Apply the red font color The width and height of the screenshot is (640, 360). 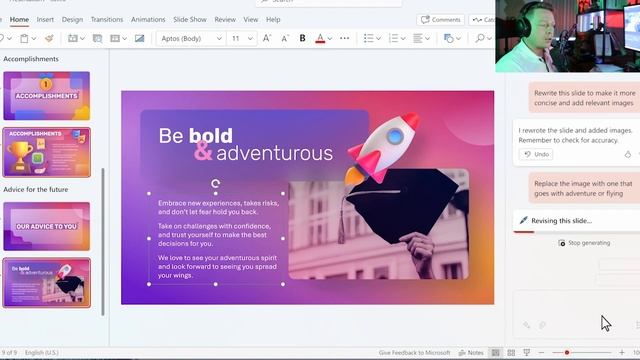(320, 38)
